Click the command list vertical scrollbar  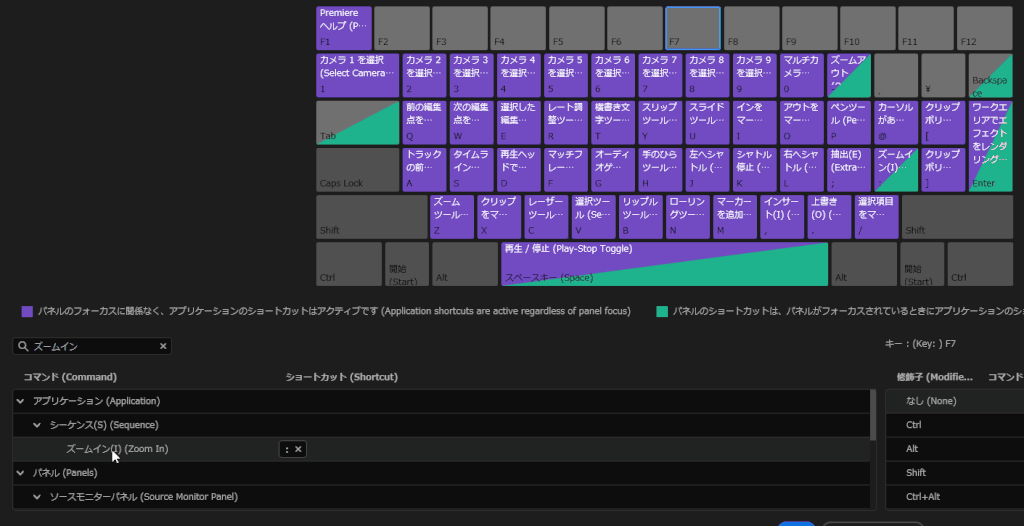click(x=873, y=416)
